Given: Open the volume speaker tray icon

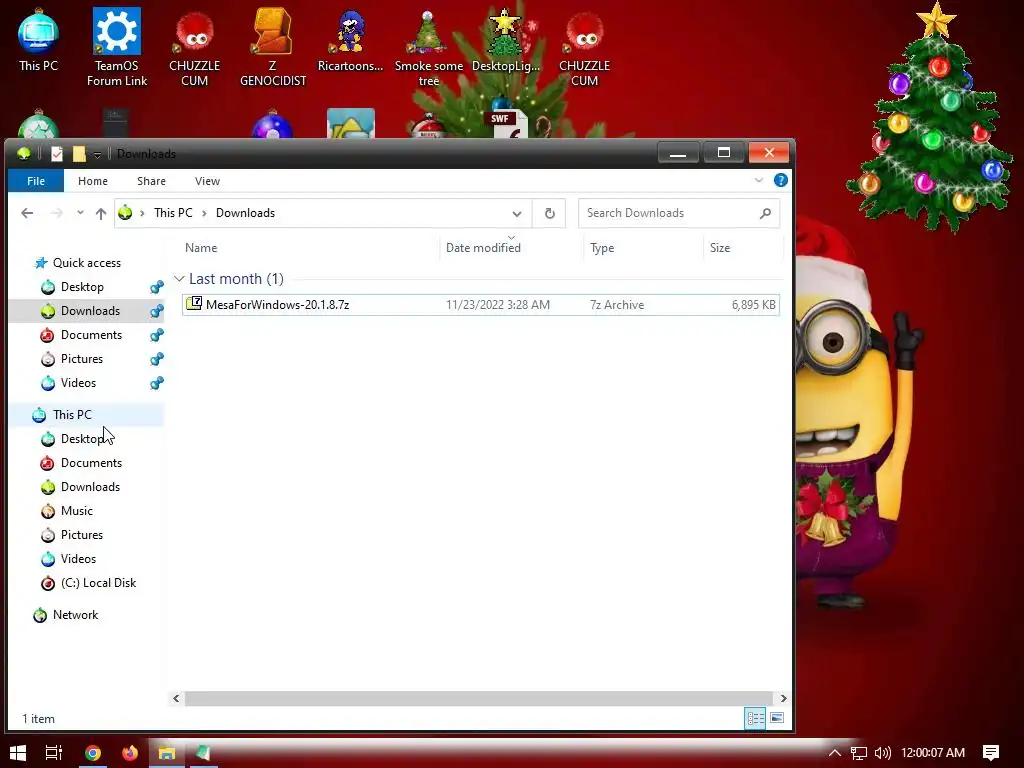Looking at the screenshot, I should point(883,753).
